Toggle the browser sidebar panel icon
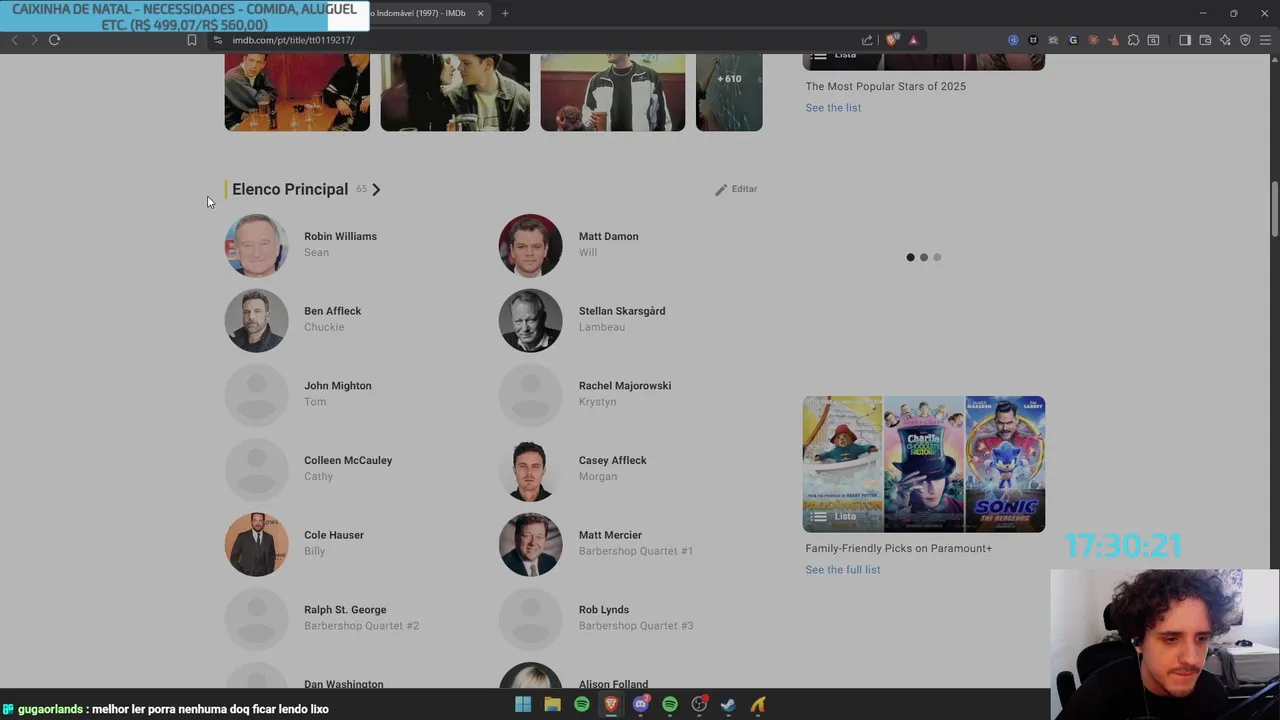This screenshot has width=1280, height=720. click(x=1185, y=40)
